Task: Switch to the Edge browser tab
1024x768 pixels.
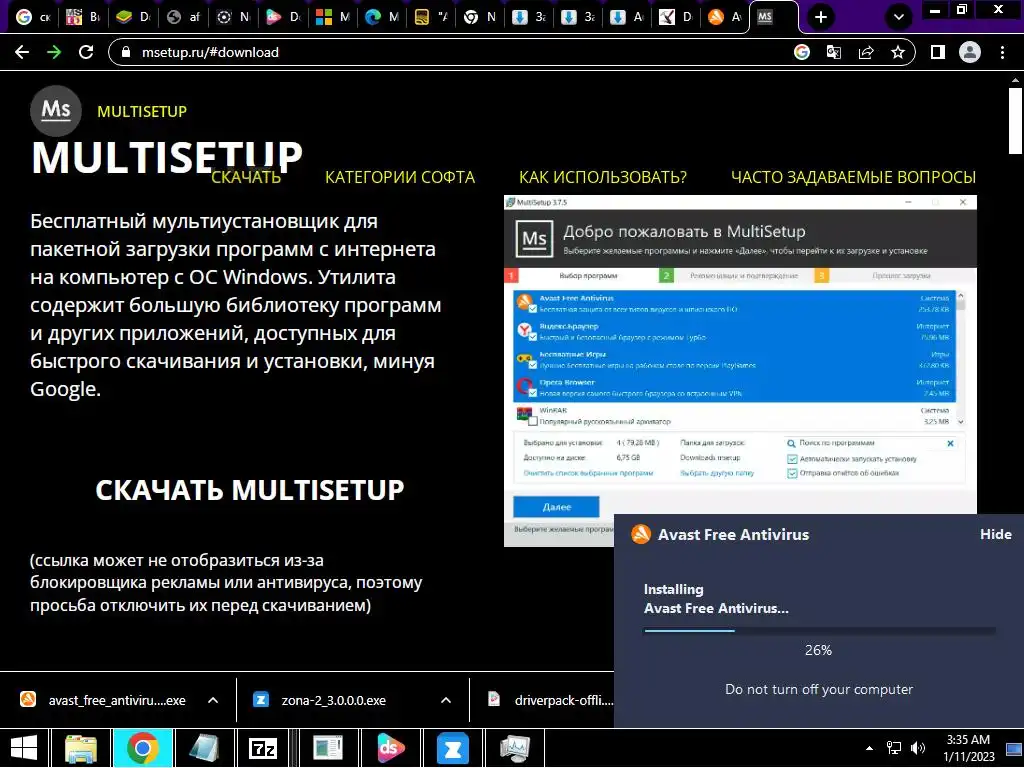Action: (381, 17)
